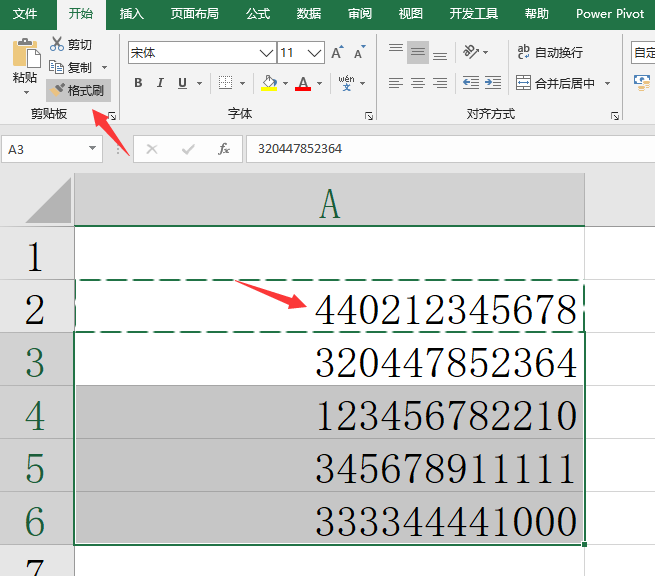Open Alignment group dialog launcher
Image resolution: width=655 pixels, height=576 pixels.
pyautogui.click(x=615, y=116)
